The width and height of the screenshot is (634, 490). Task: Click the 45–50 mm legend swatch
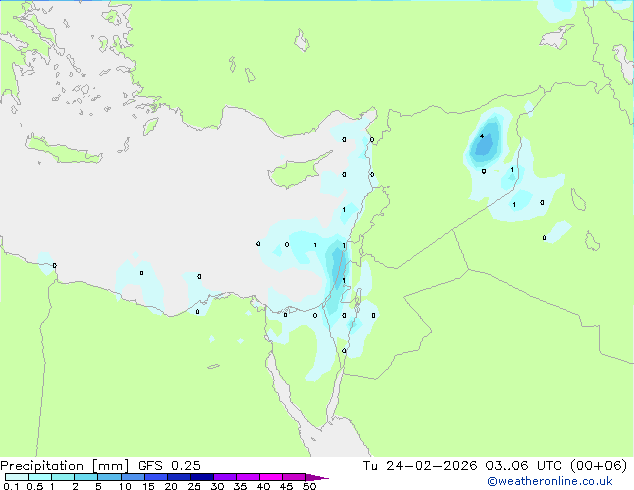(294, 477)
